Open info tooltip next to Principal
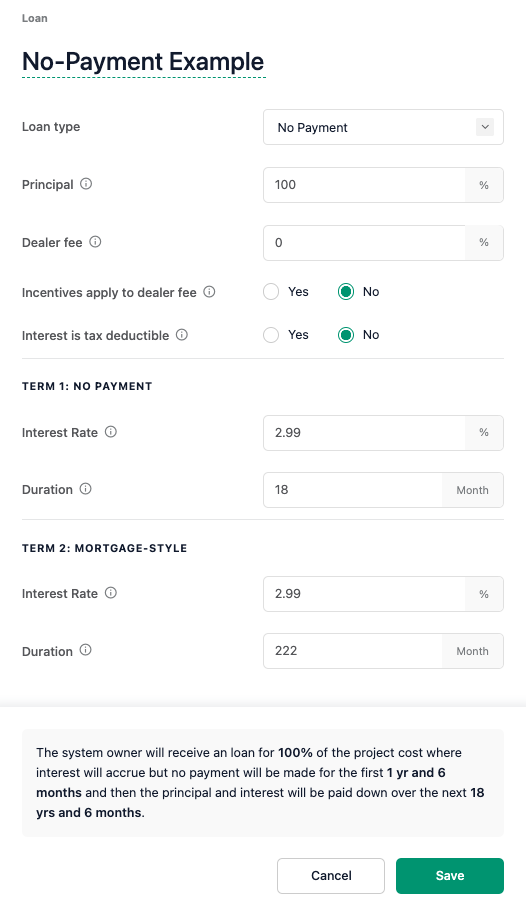 [86, 184]
